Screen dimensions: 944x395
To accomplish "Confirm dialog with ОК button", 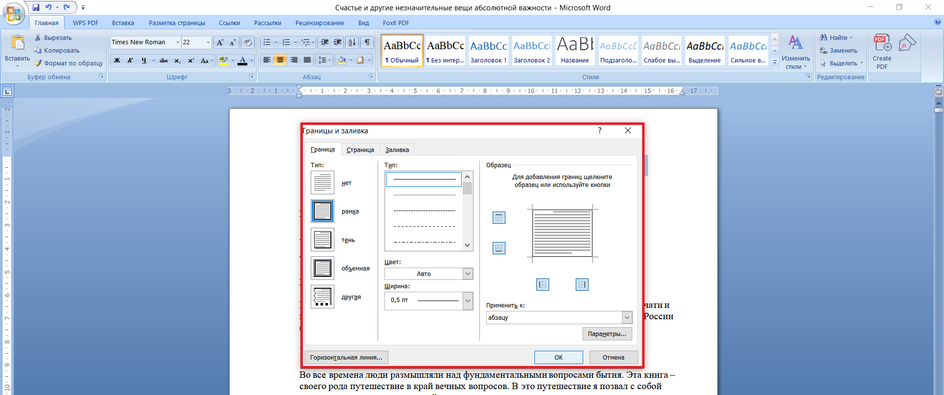I will [559, 357].
